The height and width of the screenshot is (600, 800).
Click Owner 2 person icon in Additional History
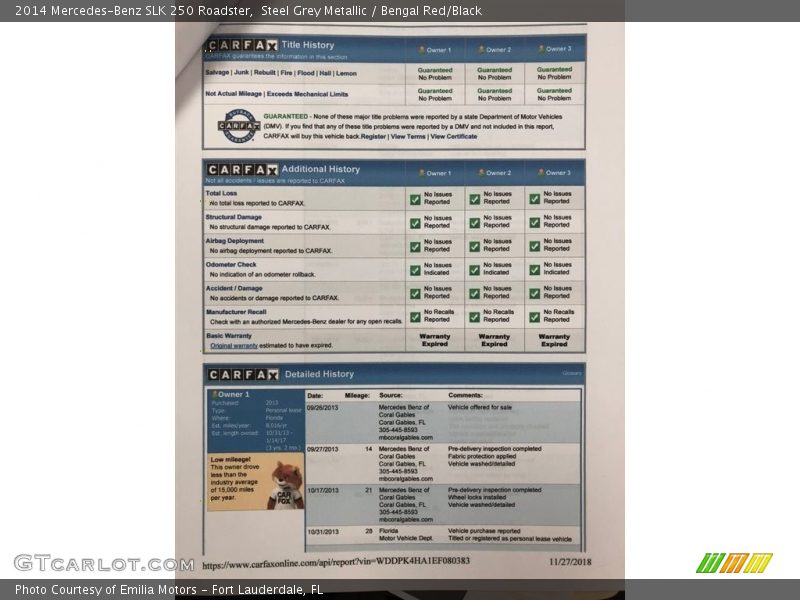pos(481,173)
